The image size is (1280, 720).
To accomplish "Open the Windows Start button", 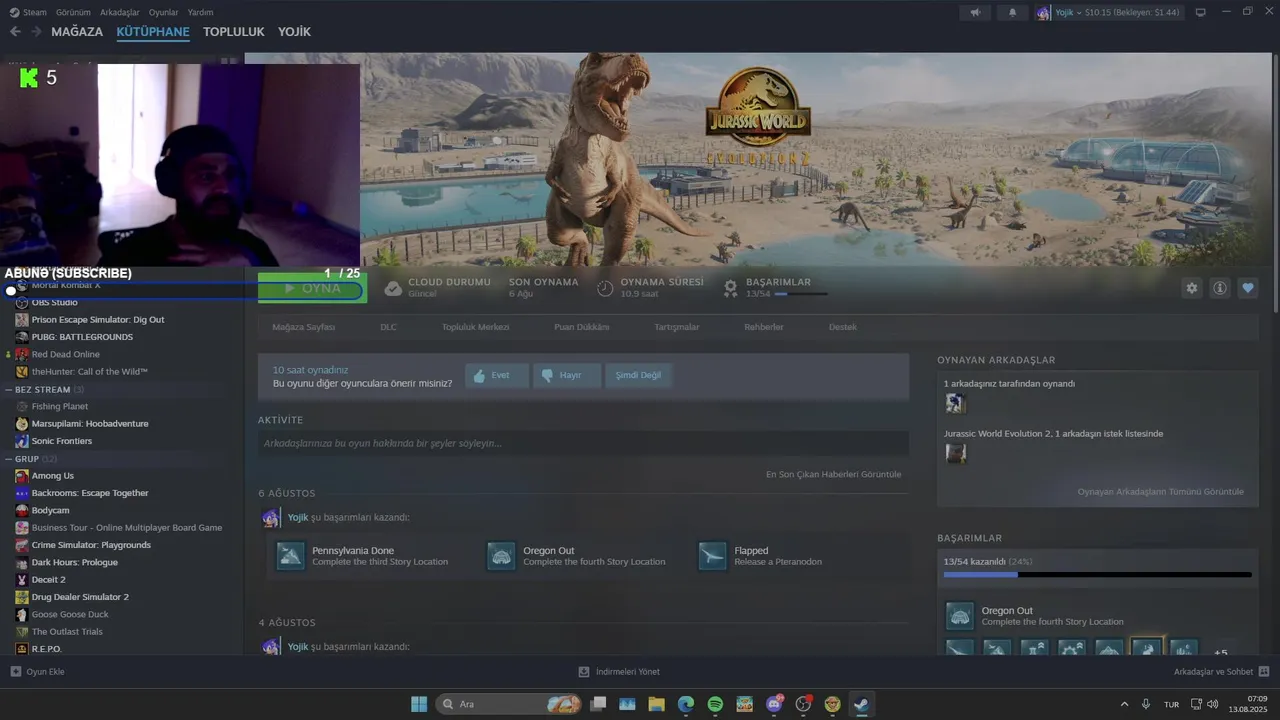I will pos(419,704).
